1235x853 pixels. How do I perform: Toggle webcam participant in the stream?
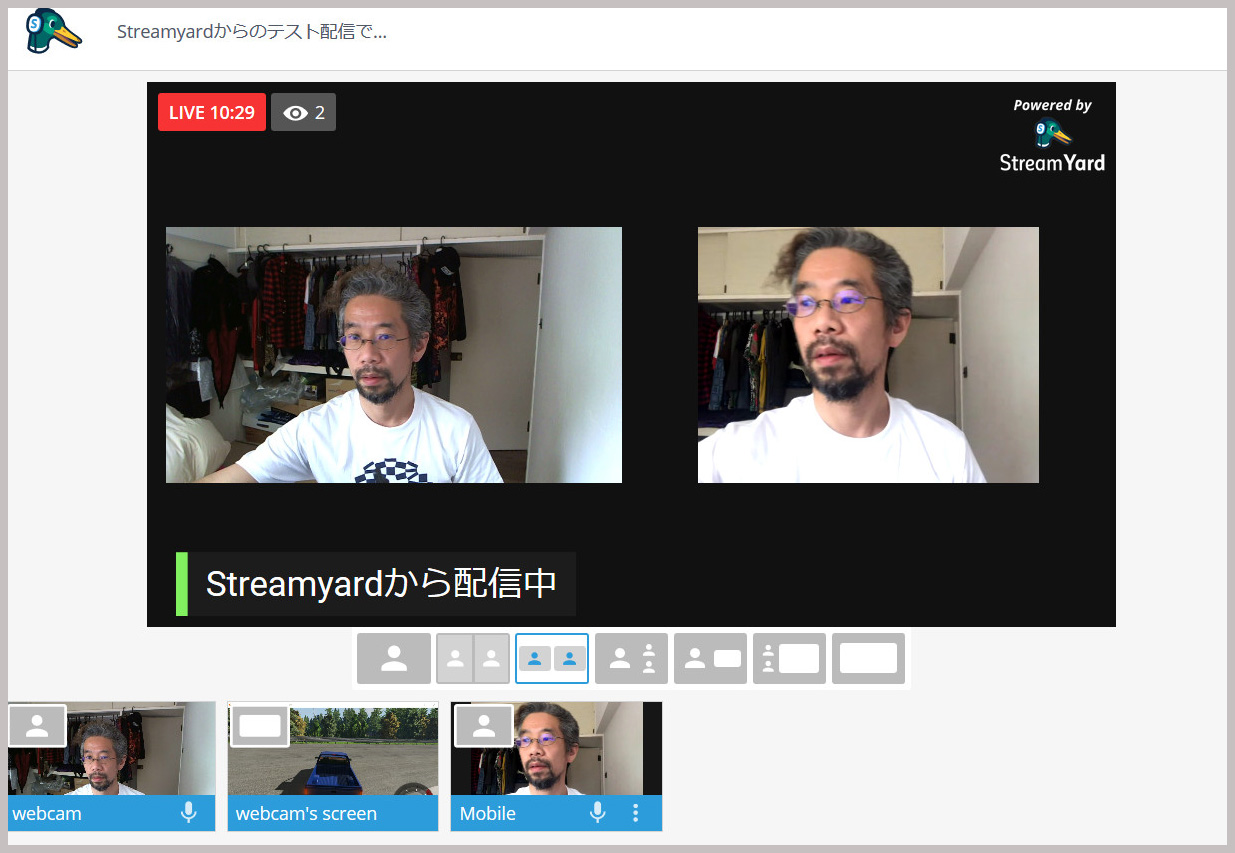coord(37,726)
